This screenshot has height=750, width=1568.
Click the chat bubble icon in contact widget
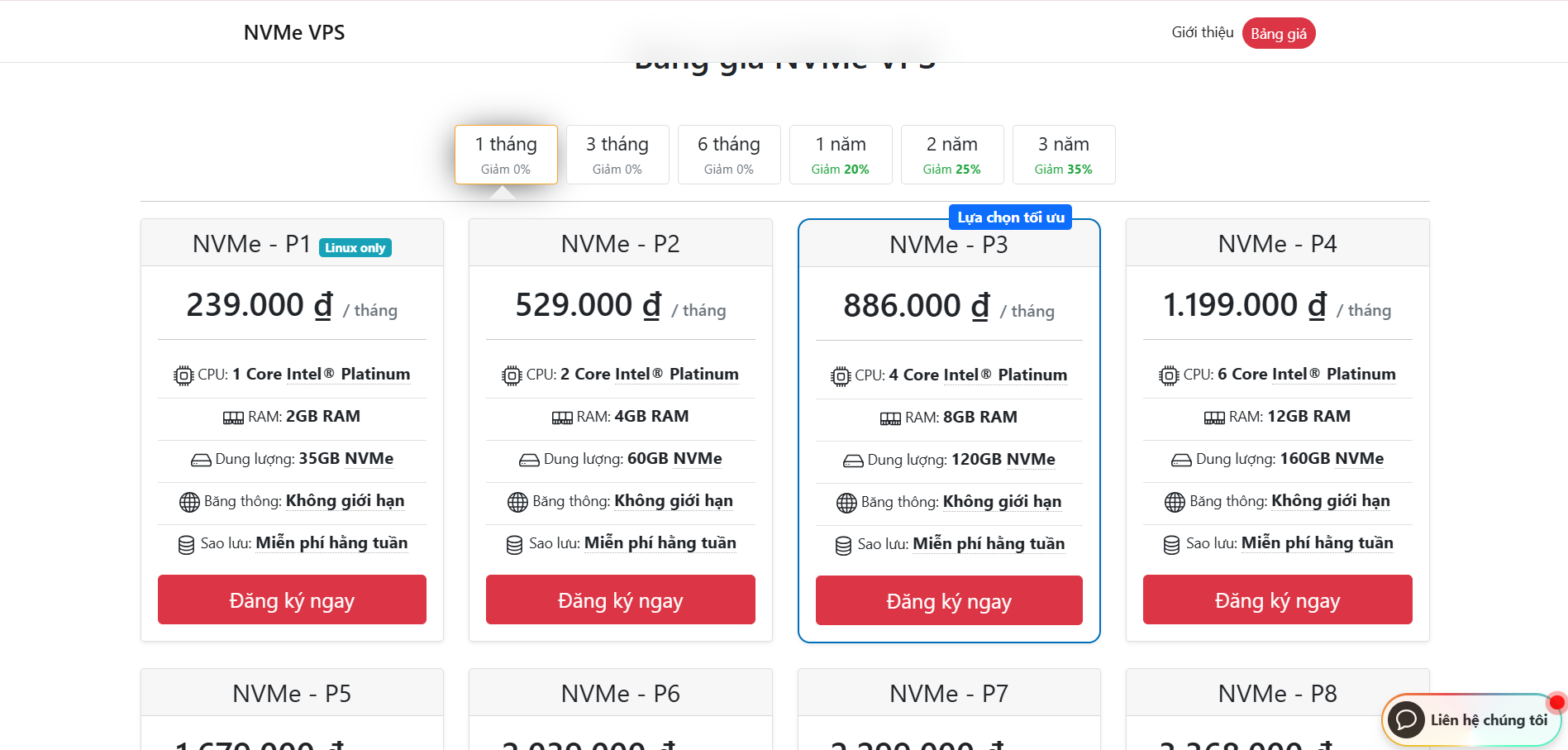click(1406, 720)
